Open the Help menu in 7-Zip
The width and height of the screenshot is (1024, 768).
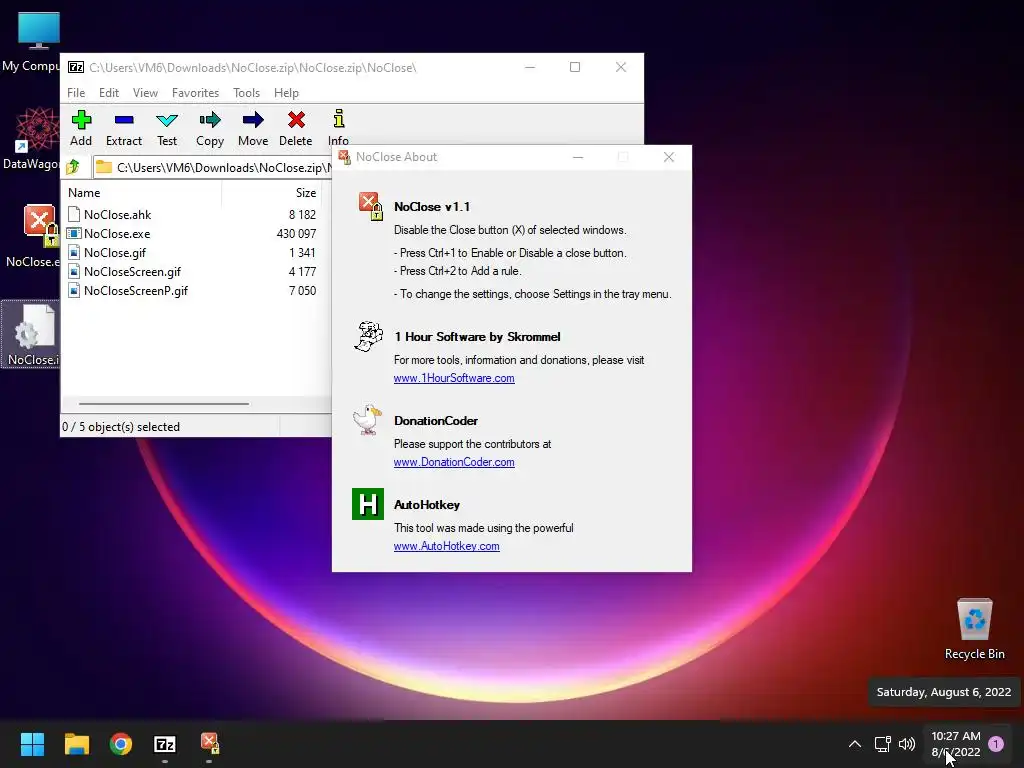(286, 93)
